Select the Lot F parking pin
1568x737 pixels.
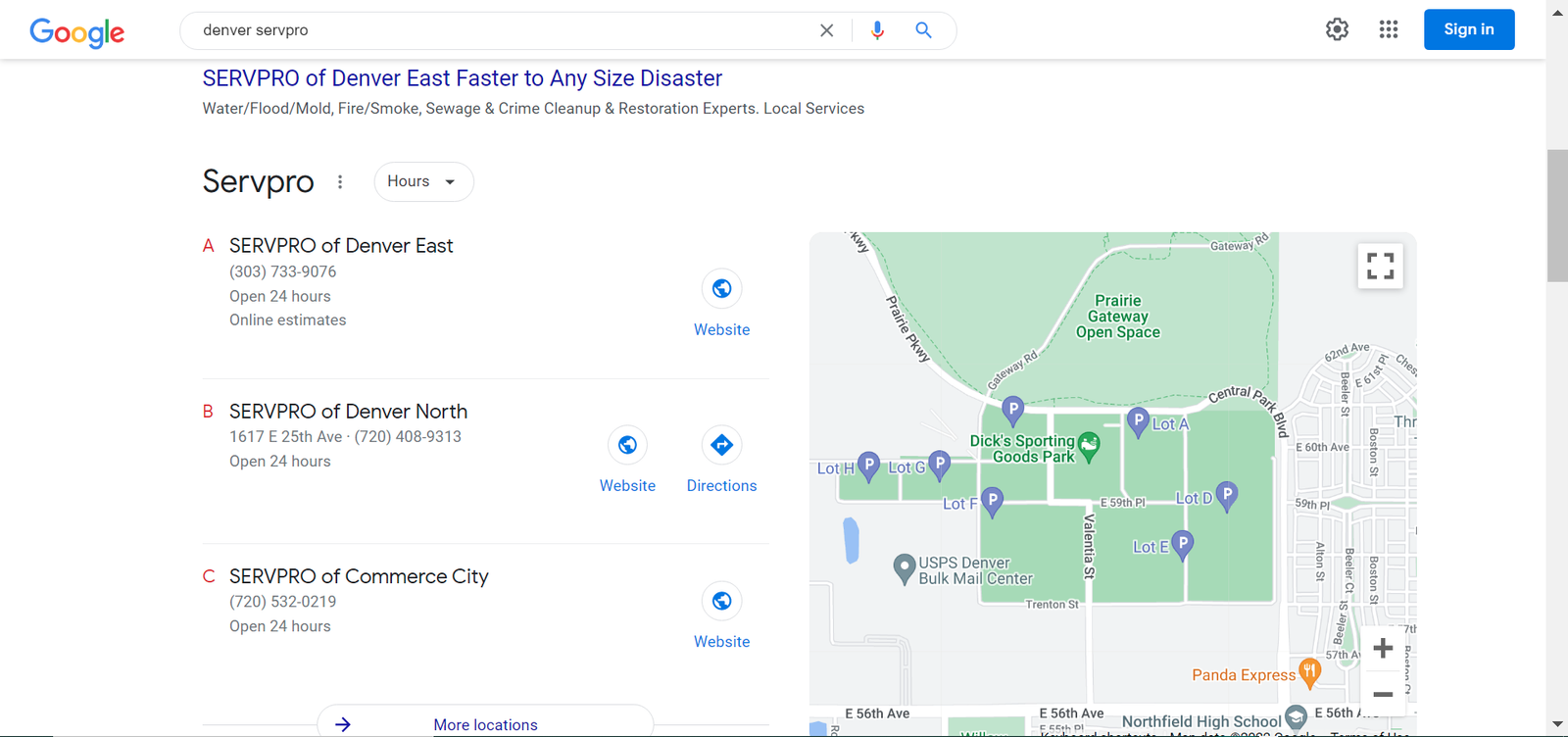(x=993, y=501)
